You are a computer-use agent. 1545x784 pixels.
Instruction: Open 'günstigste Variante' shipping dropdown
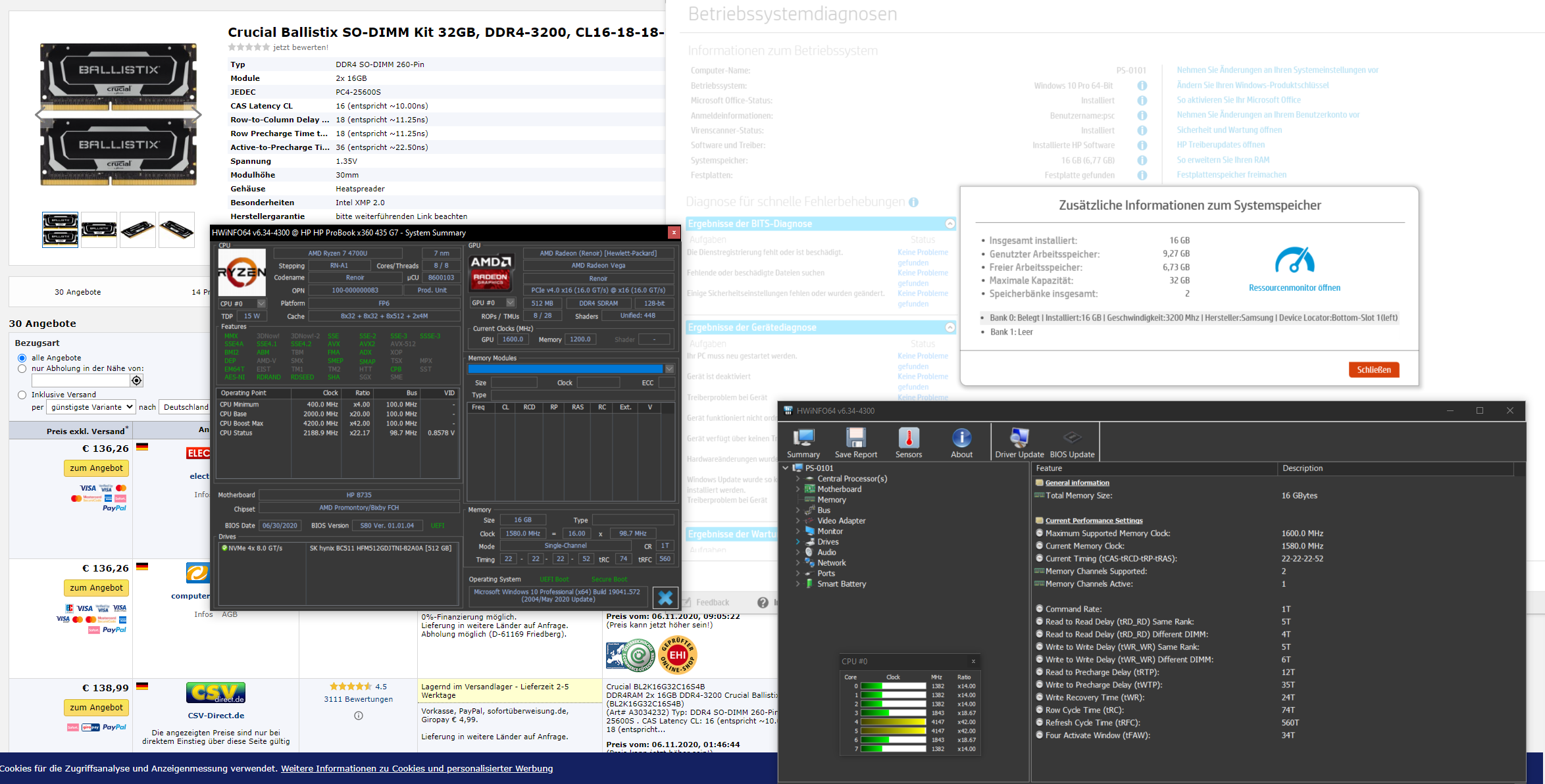coord(91,407)
